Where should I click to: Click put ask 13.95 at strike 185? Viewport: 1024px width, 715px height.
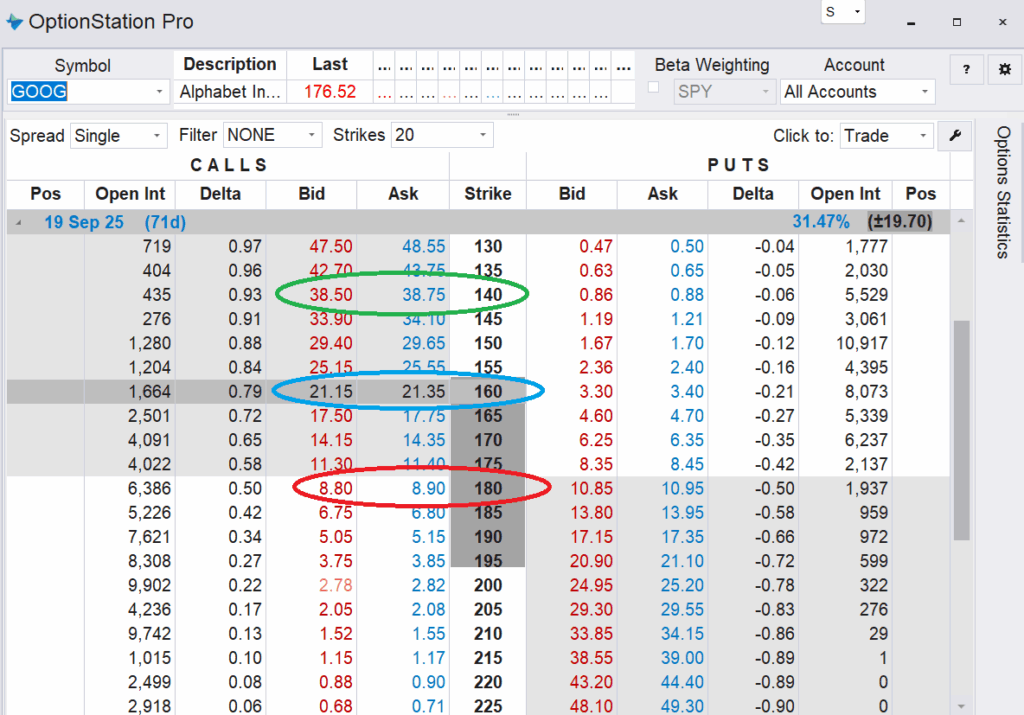click(x=682, y=513)
